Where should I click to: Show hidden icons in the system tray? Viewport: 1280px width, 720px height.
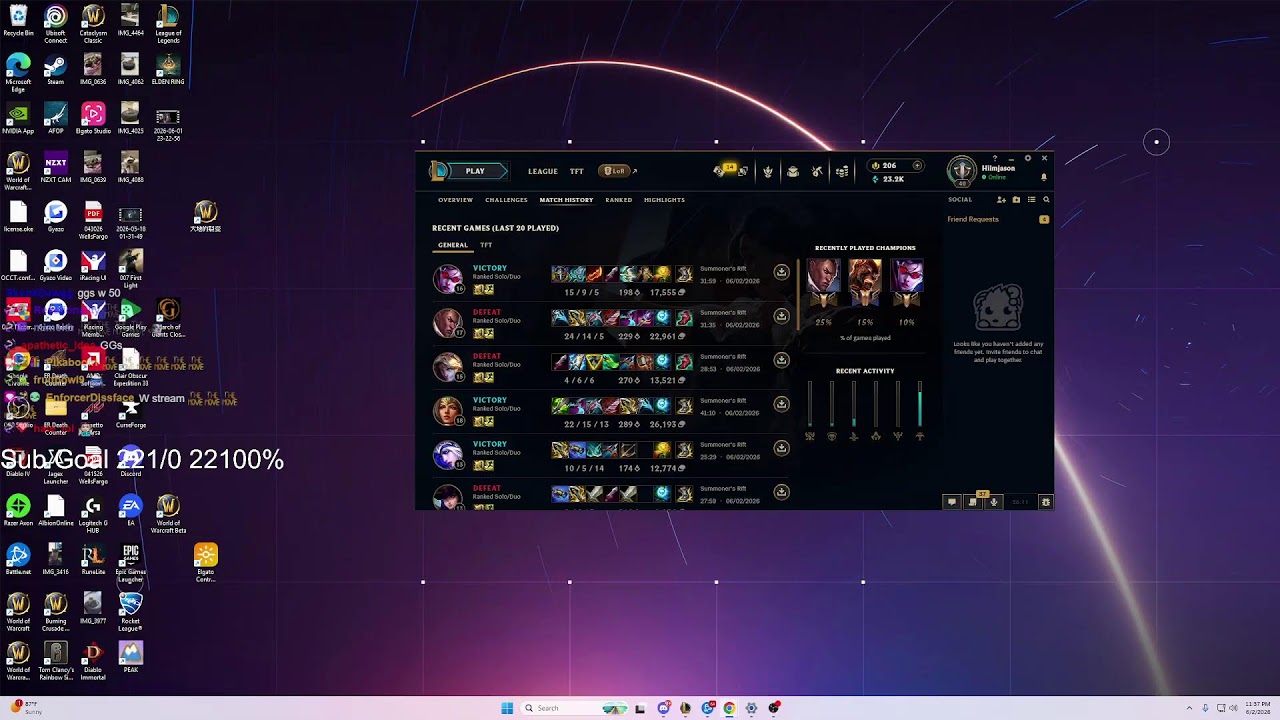(1189, 708)
